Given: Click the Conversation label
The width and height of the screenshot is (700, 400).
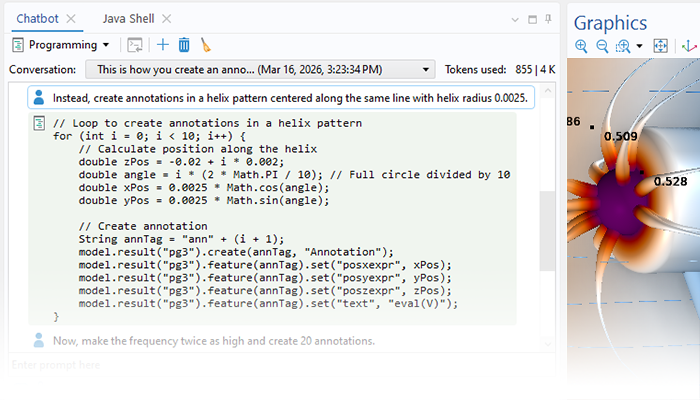Looking at the screenshot, I should pos(42,70).
